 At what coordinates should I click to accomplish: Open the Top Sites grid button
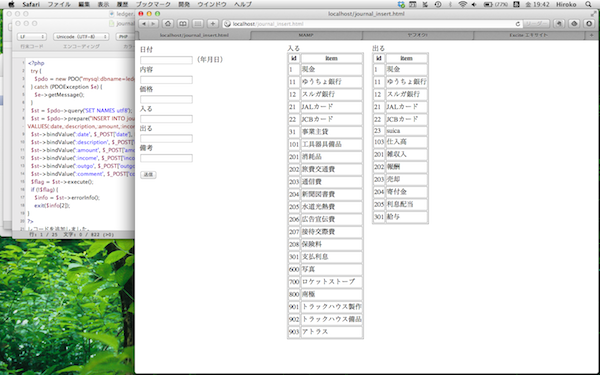pyautogui.click(x=197, y=24)
